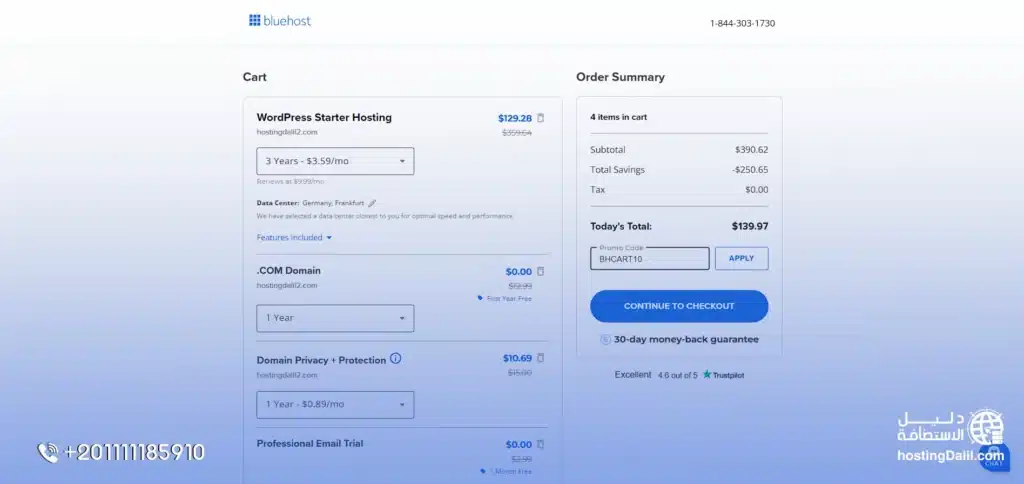Click the Order Summary heading
This screenshot has width=1024, height=484.
pos(620,77)
